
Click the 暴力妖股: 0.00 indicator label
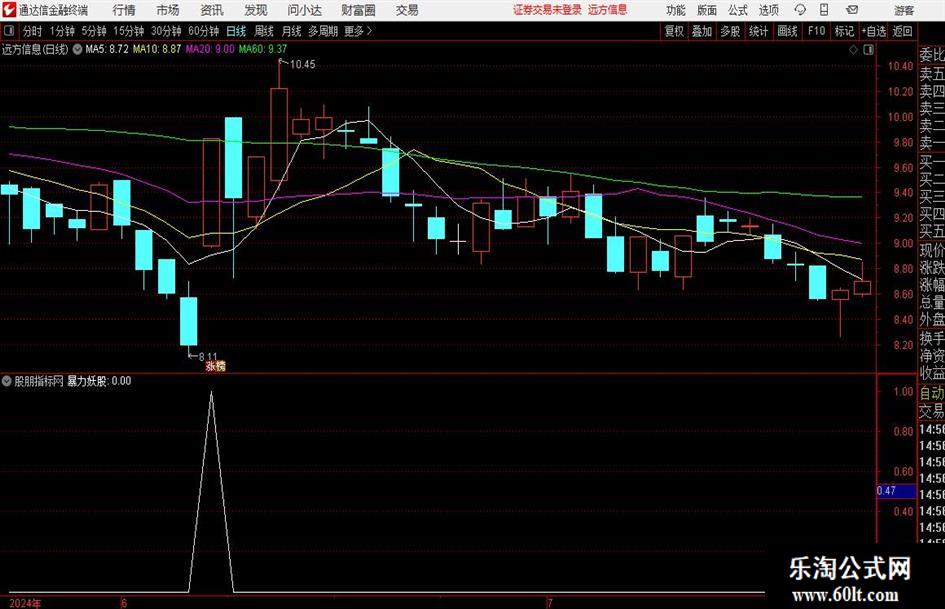[99, 381]
